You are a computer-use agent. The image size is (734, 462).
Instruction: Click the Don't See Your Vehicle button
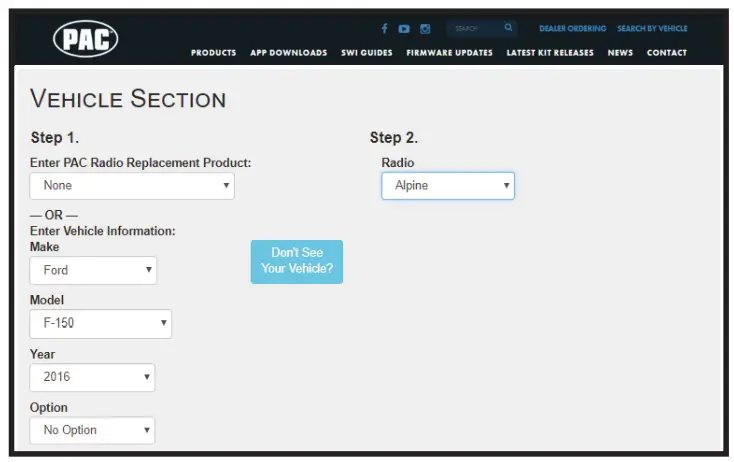297,262
